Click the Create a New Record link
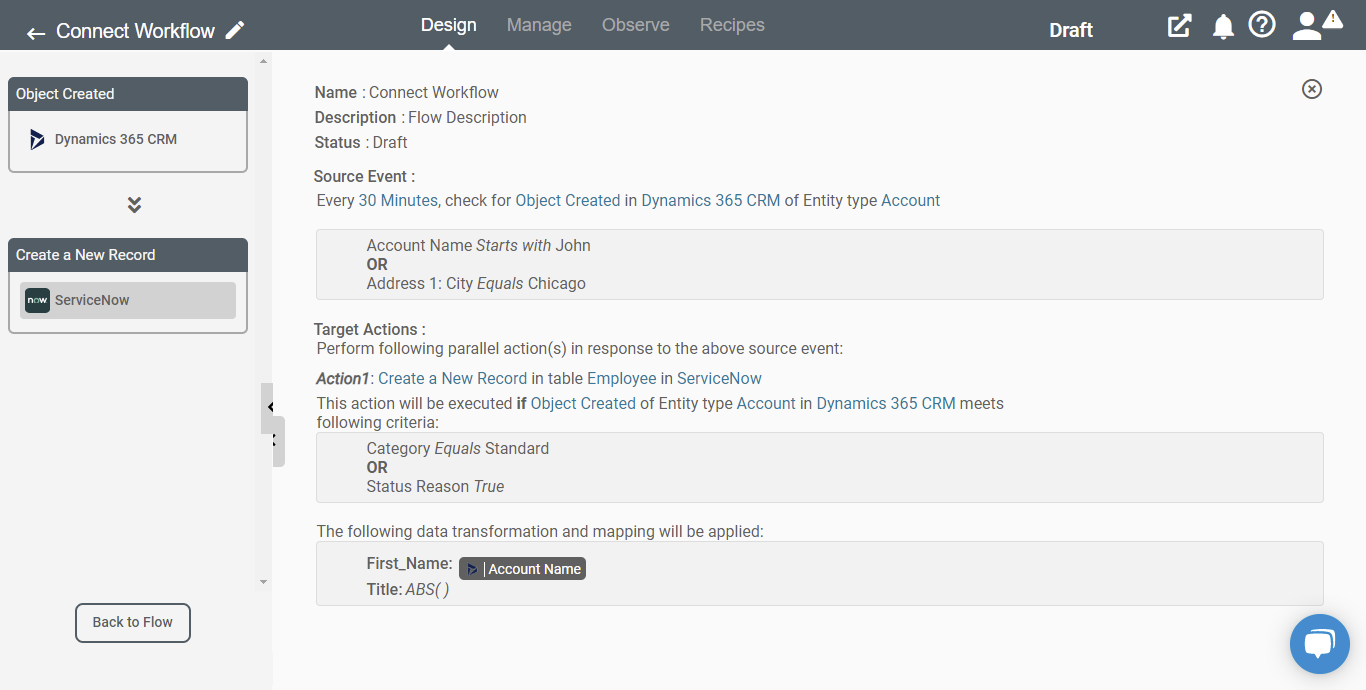 tap(452, 378)
